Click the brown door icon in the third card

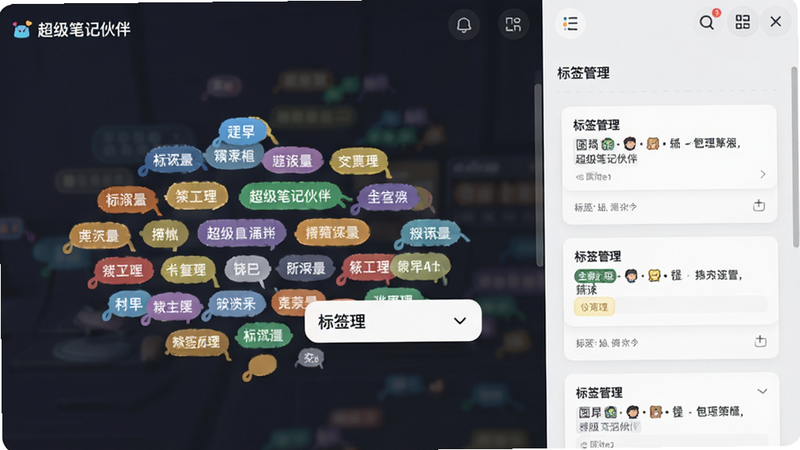pos(656,411)
